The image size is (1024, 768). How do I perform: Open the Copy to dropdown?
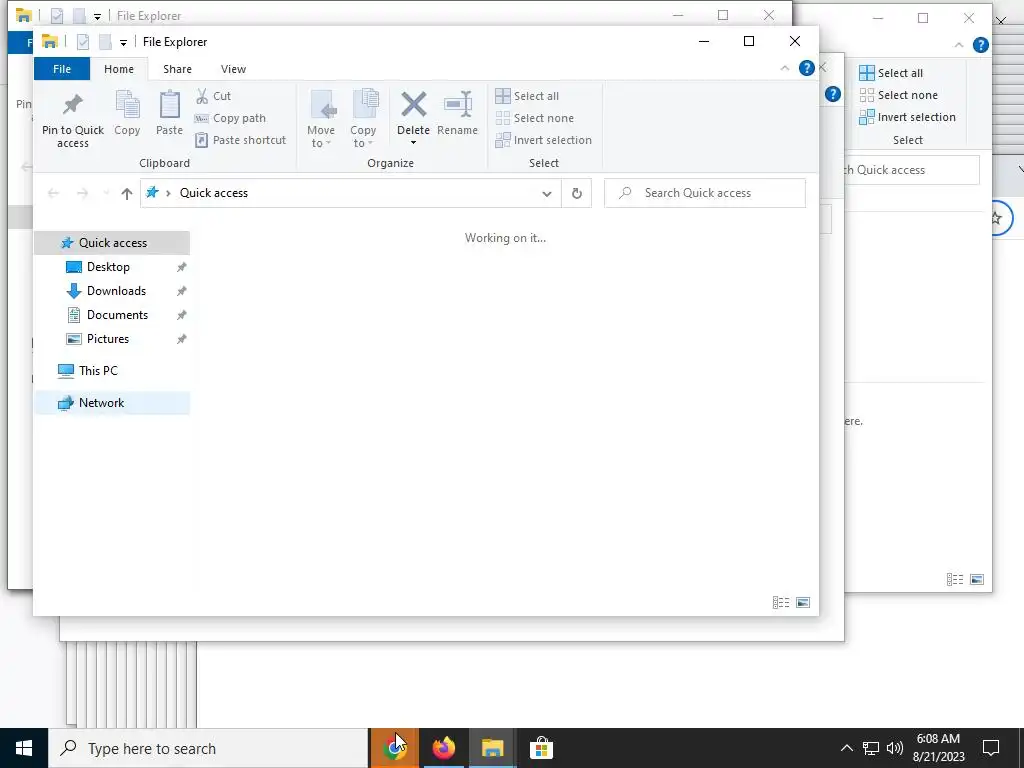coord(363,120)
